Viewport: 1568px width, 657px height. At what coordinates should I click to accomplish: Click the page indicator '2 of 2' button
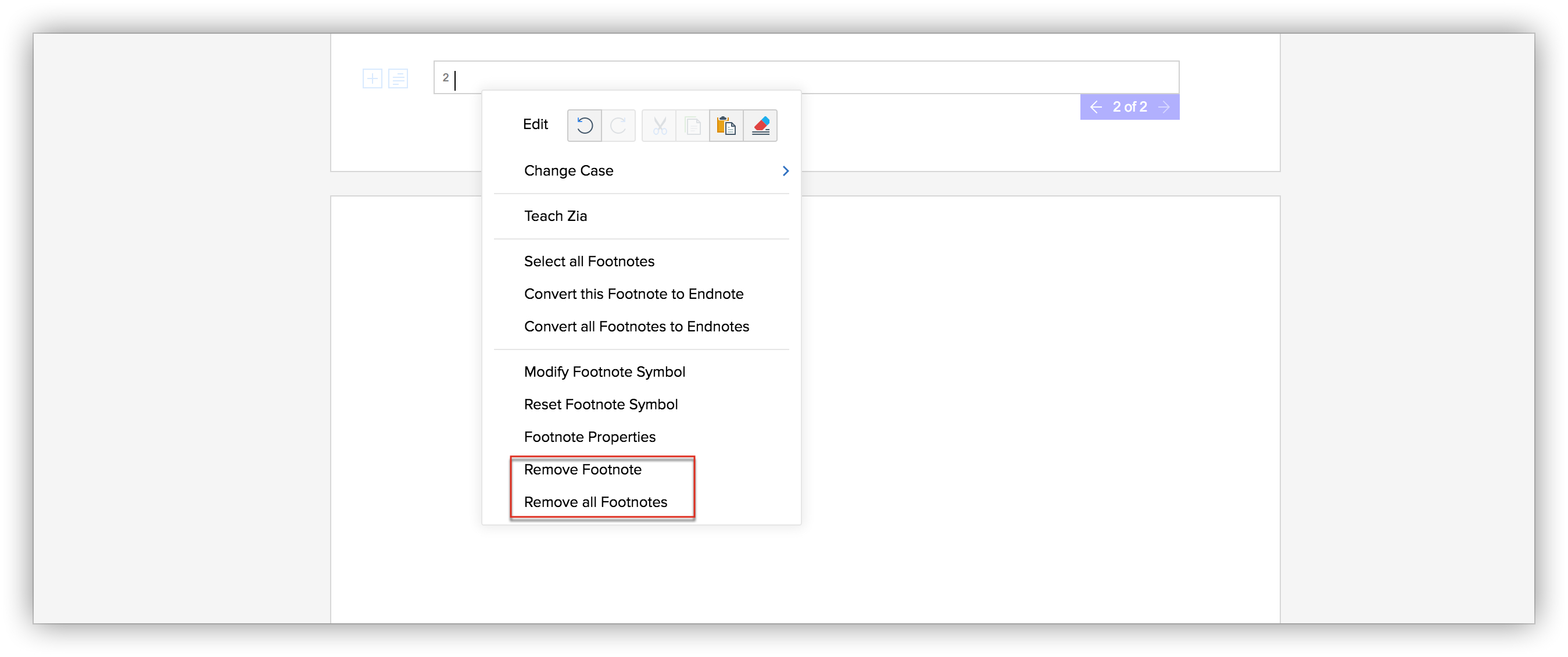click(1128, 107)
